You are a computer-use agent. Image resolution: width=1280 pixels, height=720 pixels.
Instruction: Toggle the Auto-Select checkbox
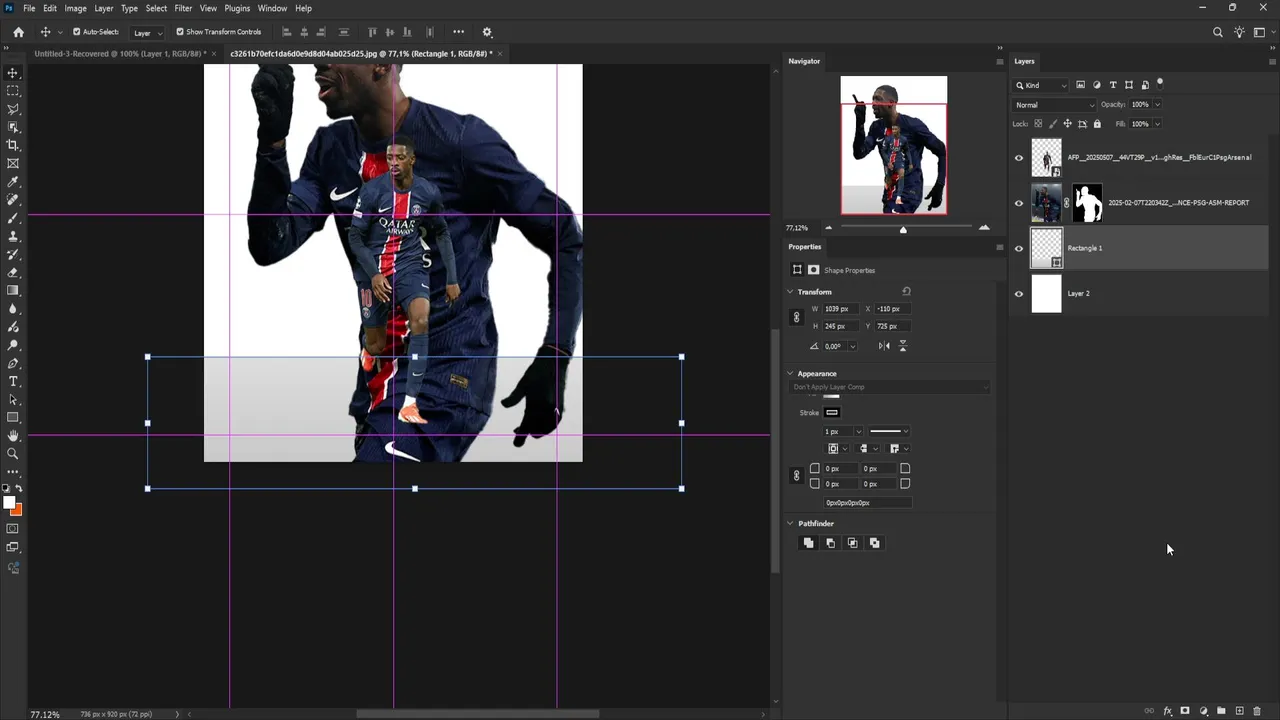point(76,32)
